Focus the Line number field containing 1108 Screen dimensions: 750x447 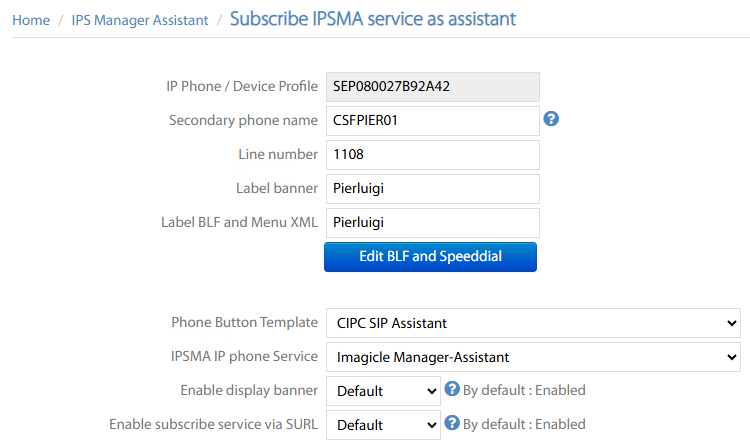click(432, 154)
